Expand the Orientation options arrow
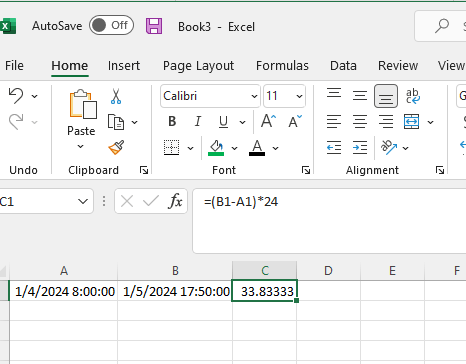Screen dimensions: 466x364 click(405, 148)
